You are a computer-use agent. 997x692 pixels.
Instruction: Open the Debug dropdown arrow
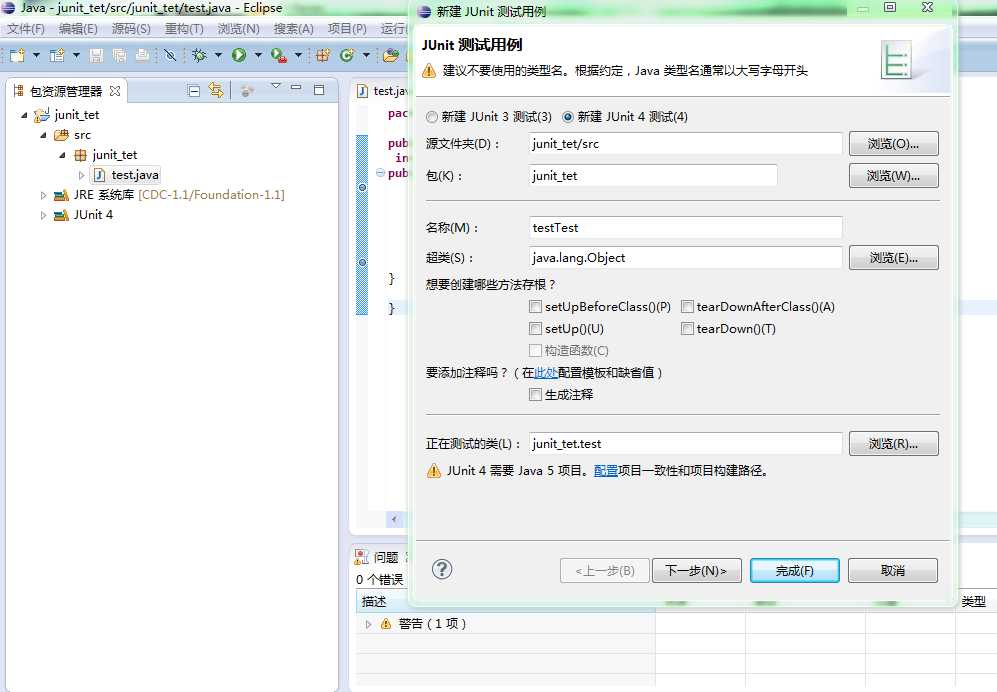[218, 55]
